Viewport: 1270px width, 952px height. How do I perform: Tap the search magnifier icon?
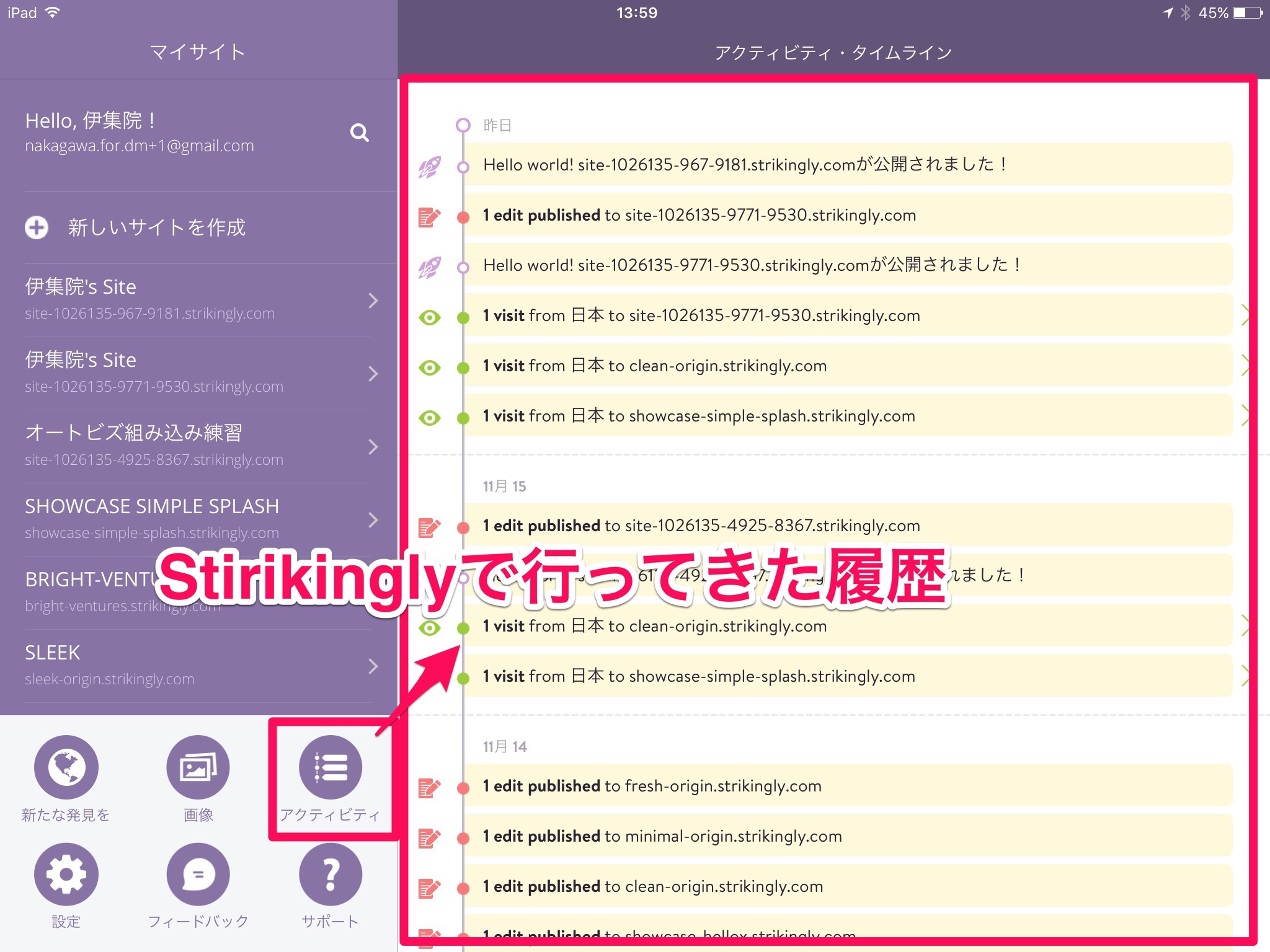(x=359, y=133)
